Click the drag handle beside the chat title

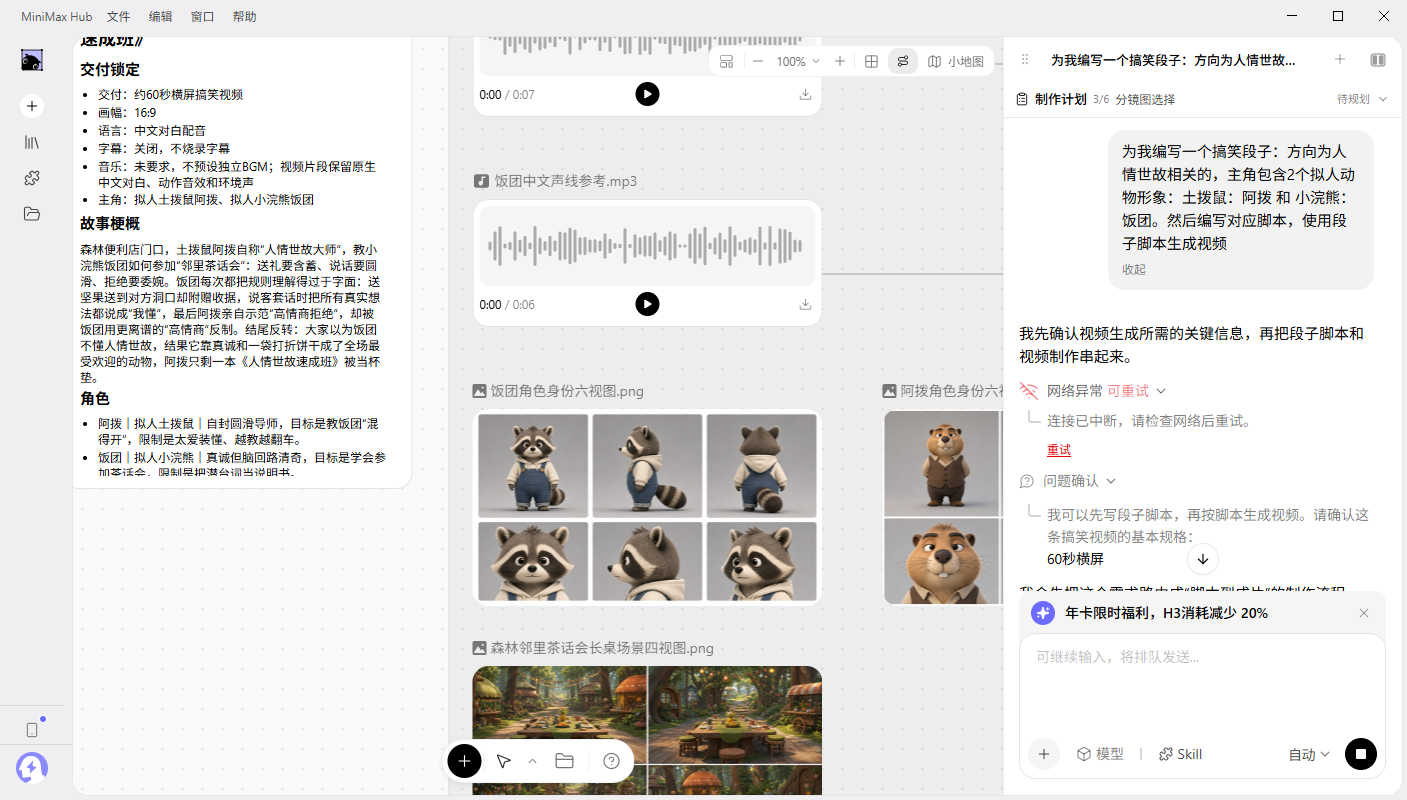(1024, 60)
